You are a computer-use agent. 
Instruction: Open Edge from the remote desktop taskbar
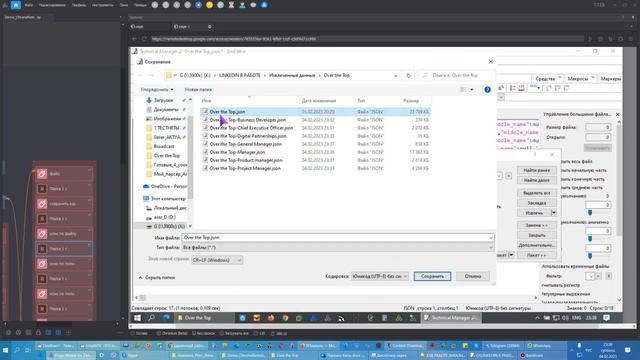click(x=166, y=318)
